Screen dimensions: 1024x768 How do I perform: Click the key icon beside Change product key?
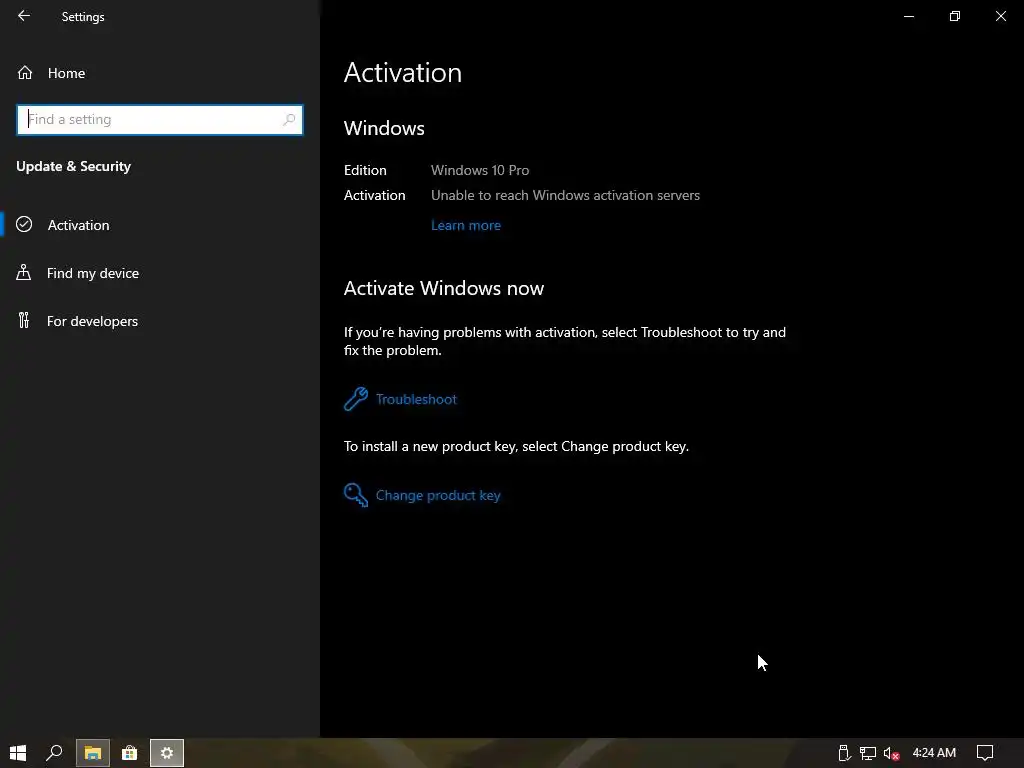(356, 495)
